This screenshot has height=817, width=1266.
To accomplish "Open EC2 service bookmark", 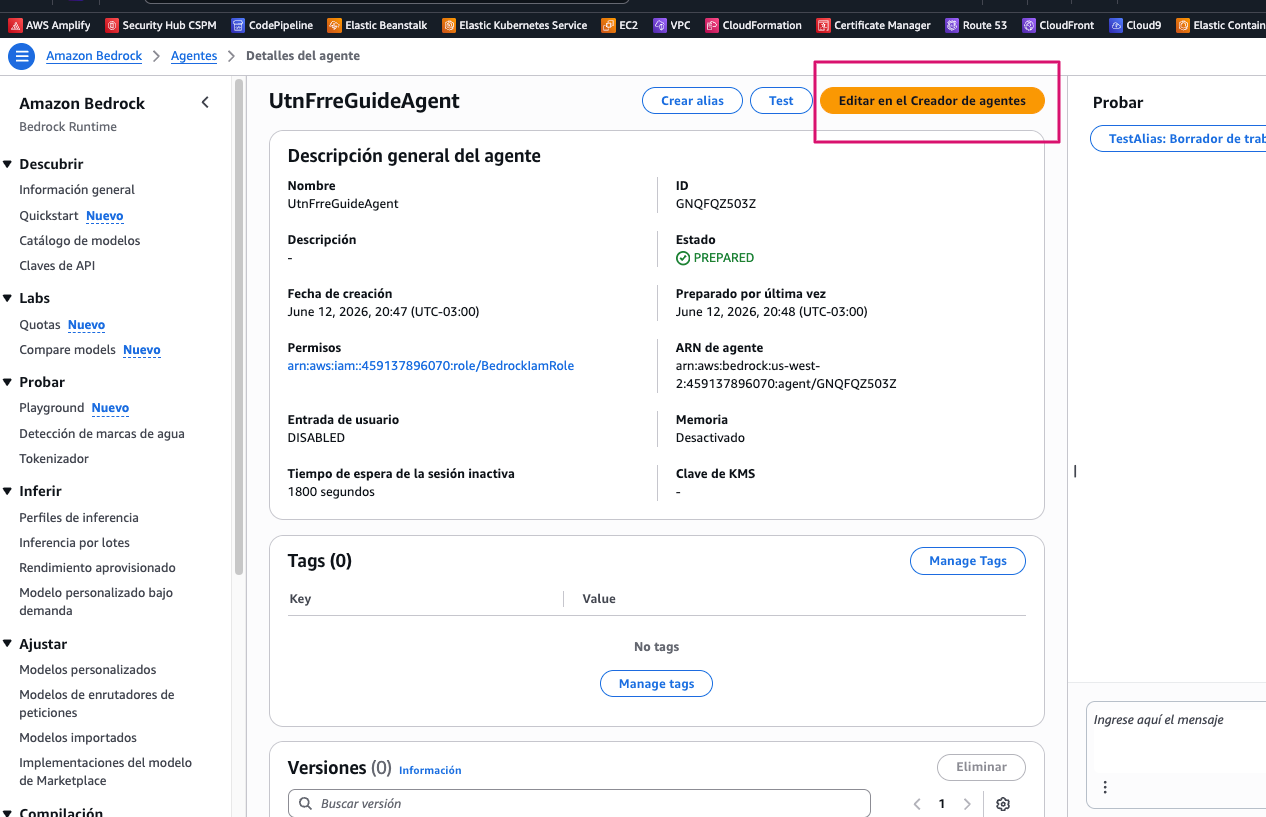I will 620,25.
